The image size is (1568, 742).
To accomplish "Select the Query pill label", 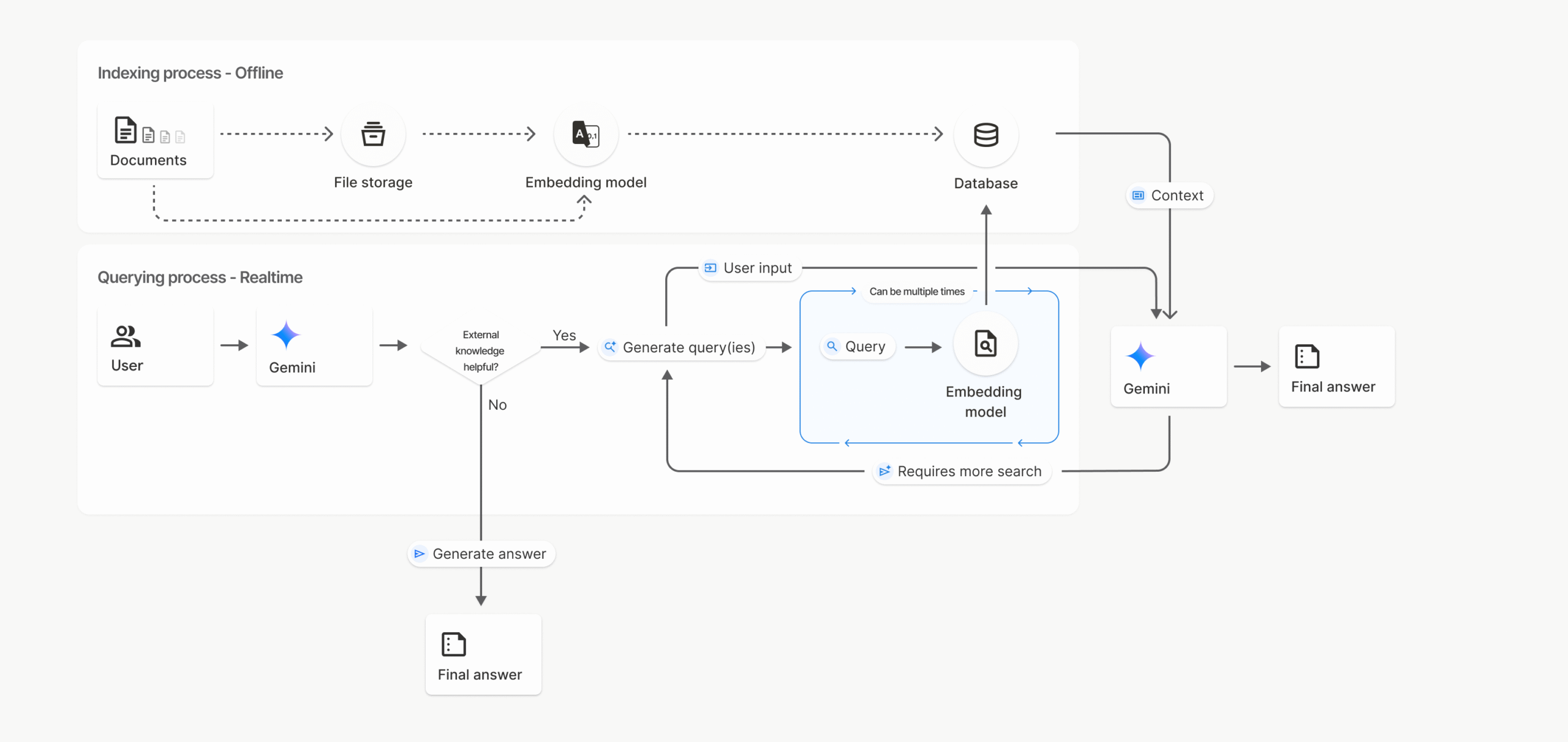I will click(865, 347).
